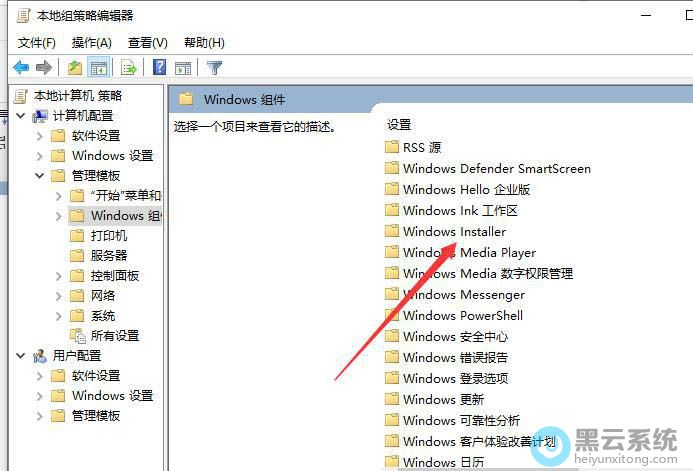Screen dimensions: 693x471
Task: Click the Up one level folder icon
Action: [75, 68]
